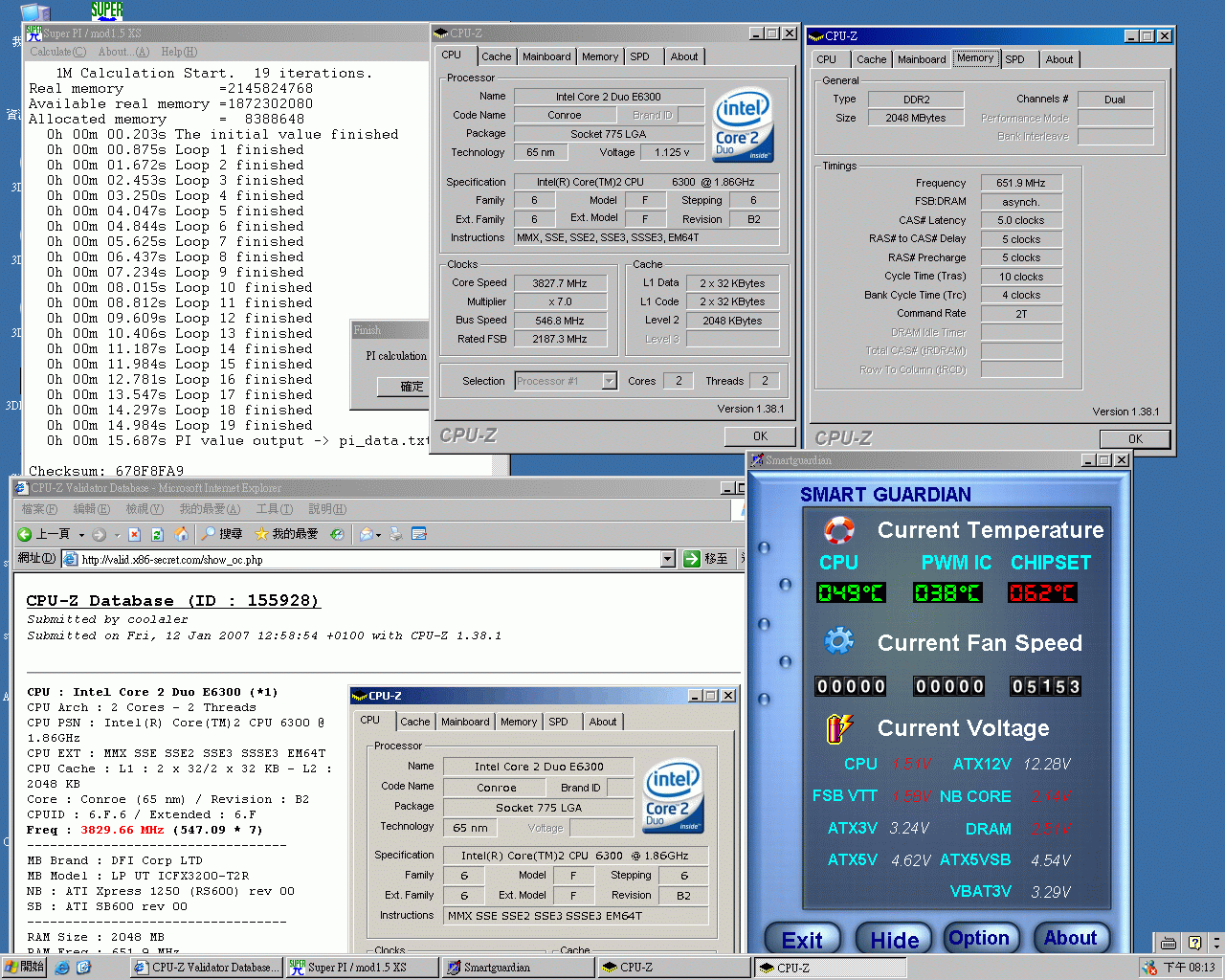Click Hide in Smart Guardian
The image size is (1225, 980).
894,940
